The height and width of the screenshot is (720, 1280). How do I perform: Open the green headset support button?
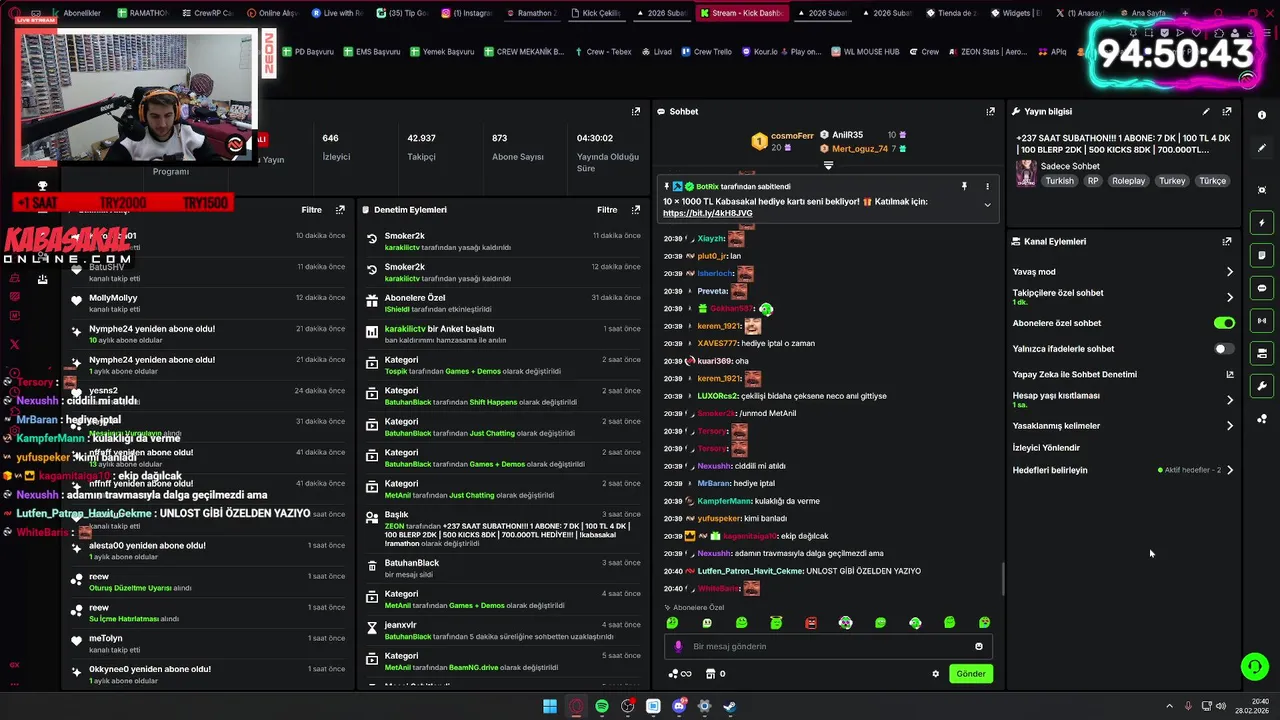(1254, 666)
